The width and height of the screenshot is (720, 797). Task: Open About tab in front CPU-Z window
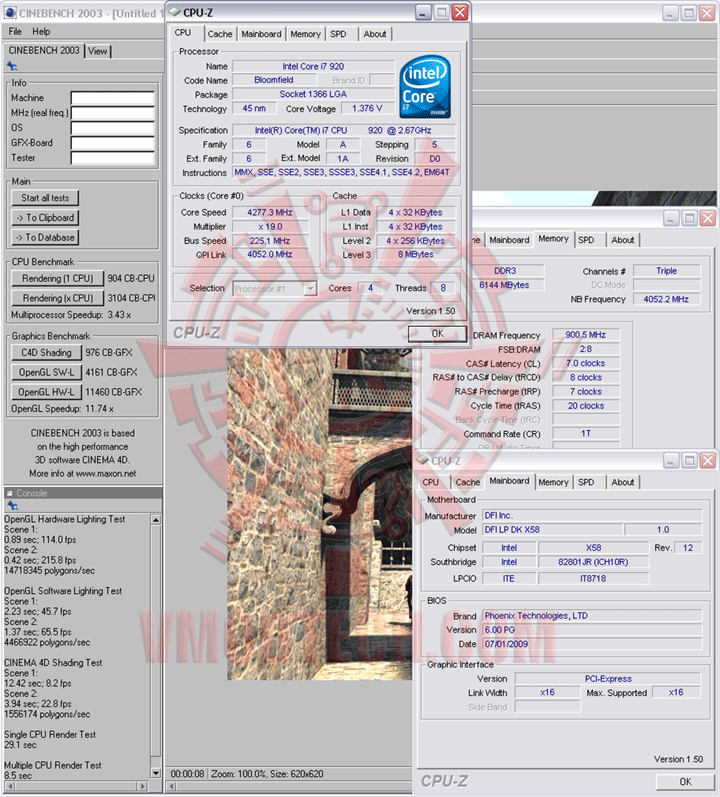tap(375, 34)
